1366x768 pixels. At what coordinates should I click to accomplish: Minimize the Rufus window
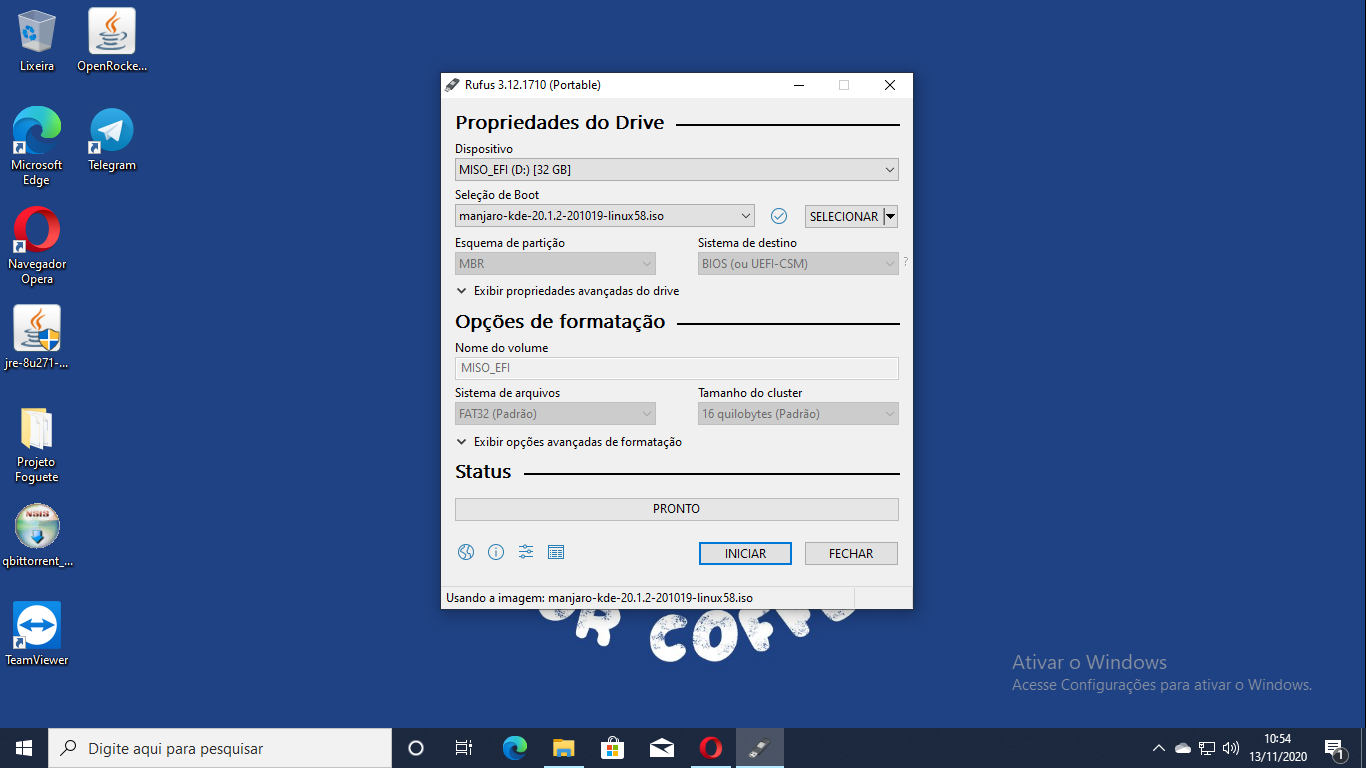point(799,85)
